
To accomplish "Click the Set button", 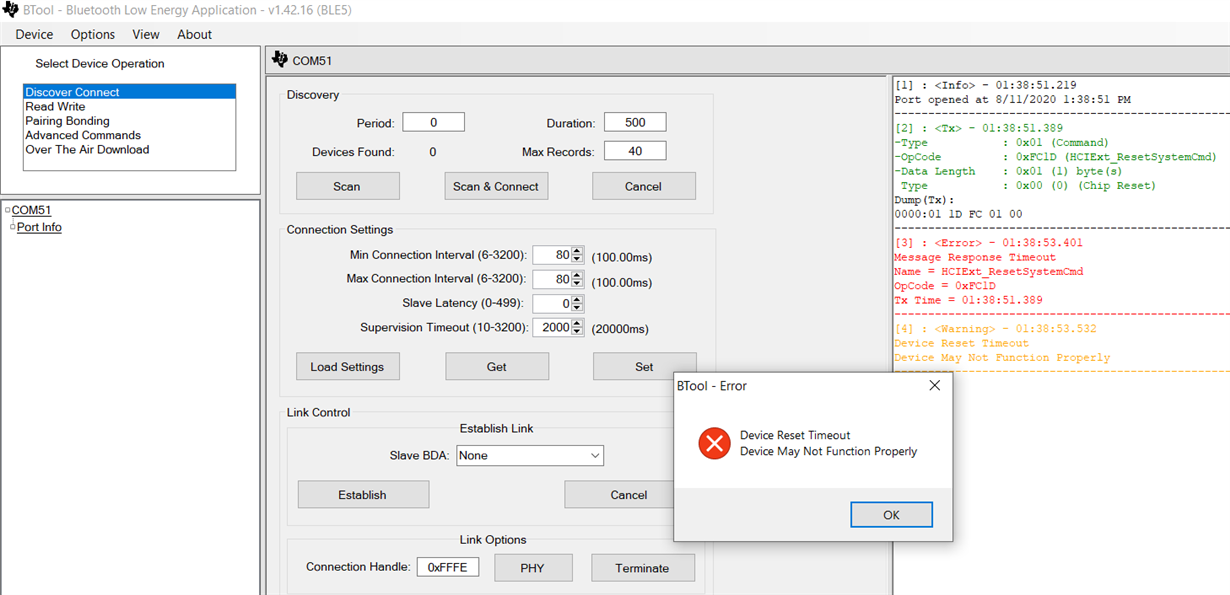I will 644,367.
